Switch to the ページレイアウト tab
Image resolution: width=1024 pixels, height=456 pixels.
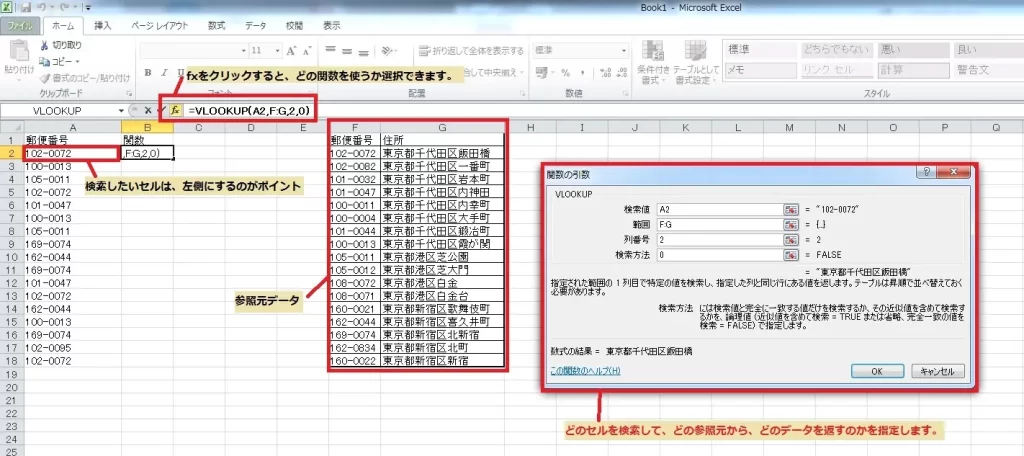(x=159, y=26)
